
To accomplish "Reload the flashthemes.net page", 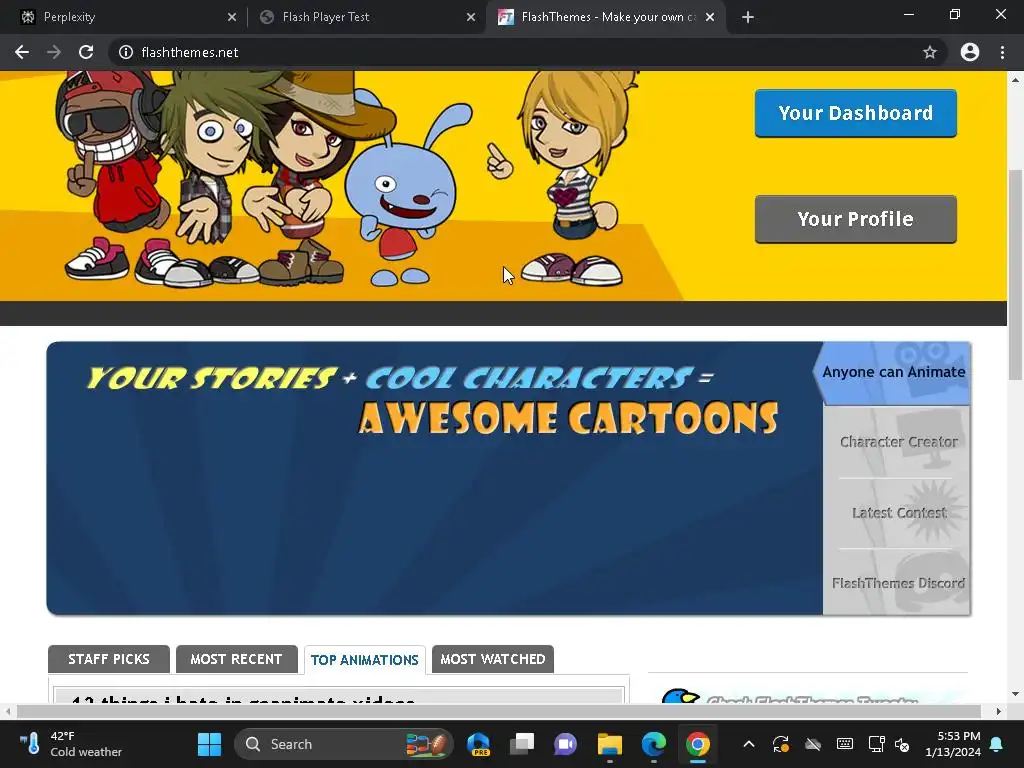I will click(86, 52).
